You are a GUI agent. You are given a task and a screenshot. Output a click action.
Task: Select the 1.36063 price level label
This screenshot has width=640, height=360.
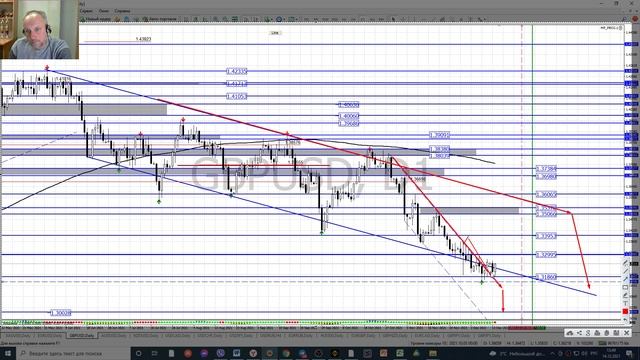[x=546, y=195]
